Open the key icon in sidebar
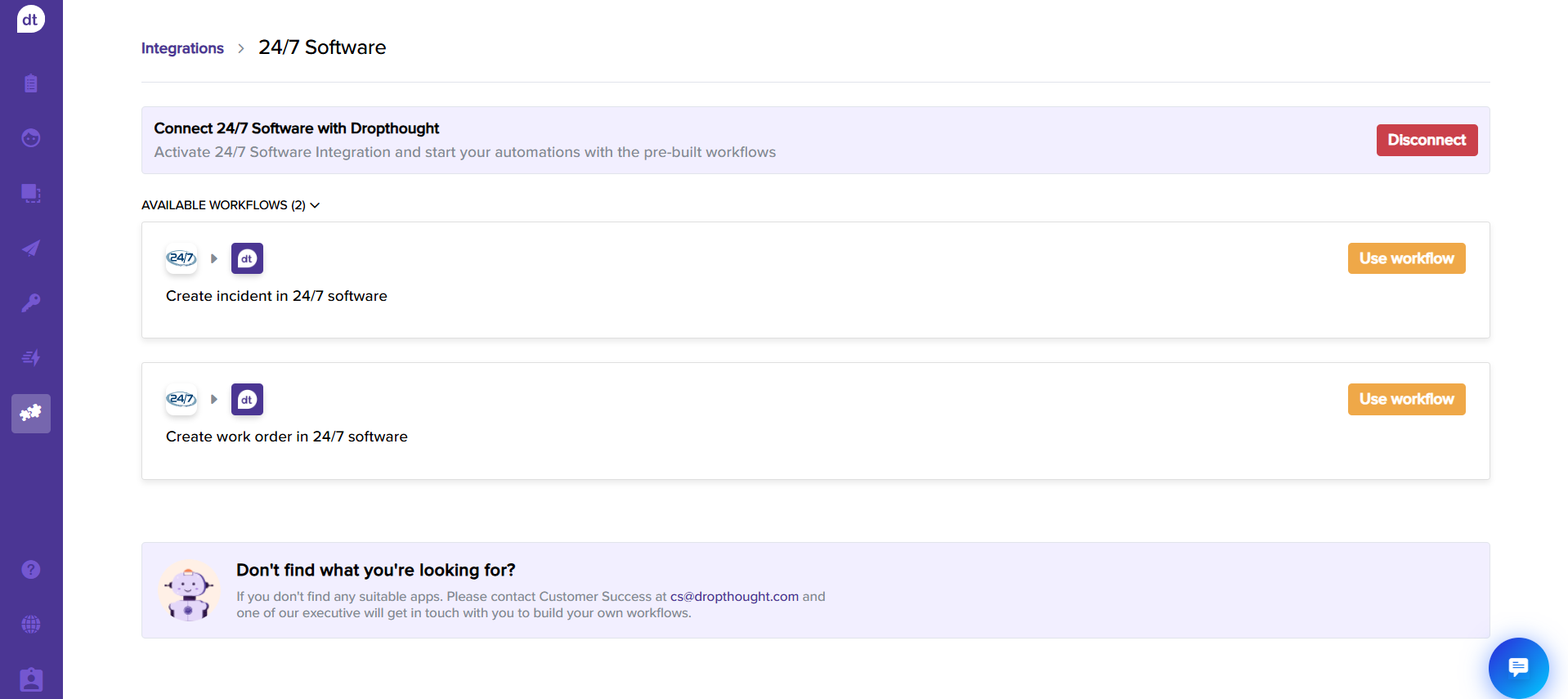This screenshot has height=699, width=1568. pyautogui.click(x=31, y=303)
